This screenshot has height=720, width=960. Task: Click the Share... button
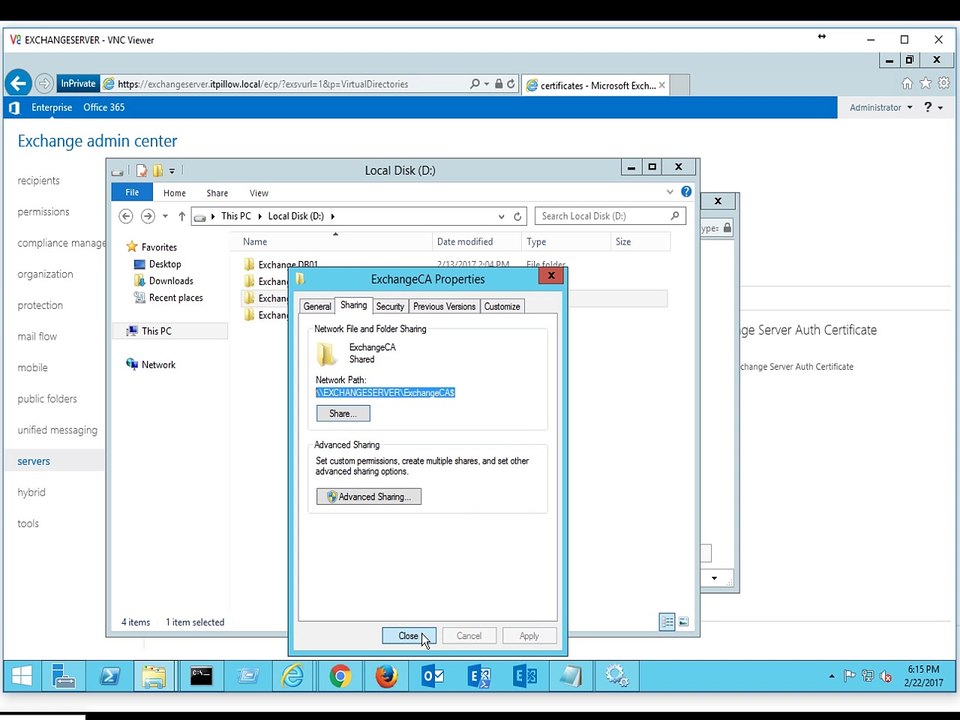point(343,413)
